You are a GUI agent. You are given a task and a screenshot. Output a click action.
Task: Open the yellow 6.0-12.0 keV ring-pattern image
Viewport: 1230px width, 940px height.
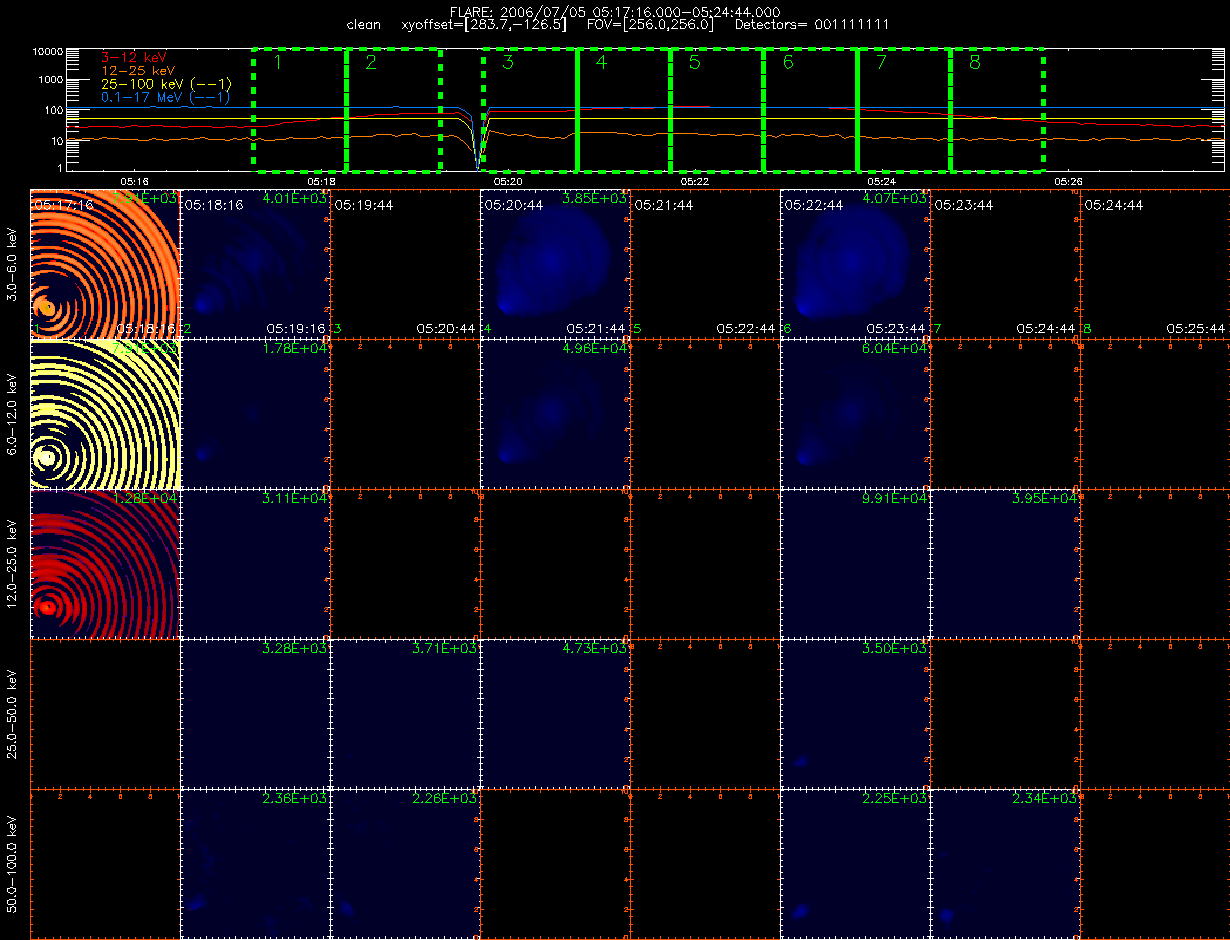(x=105, y=414)
